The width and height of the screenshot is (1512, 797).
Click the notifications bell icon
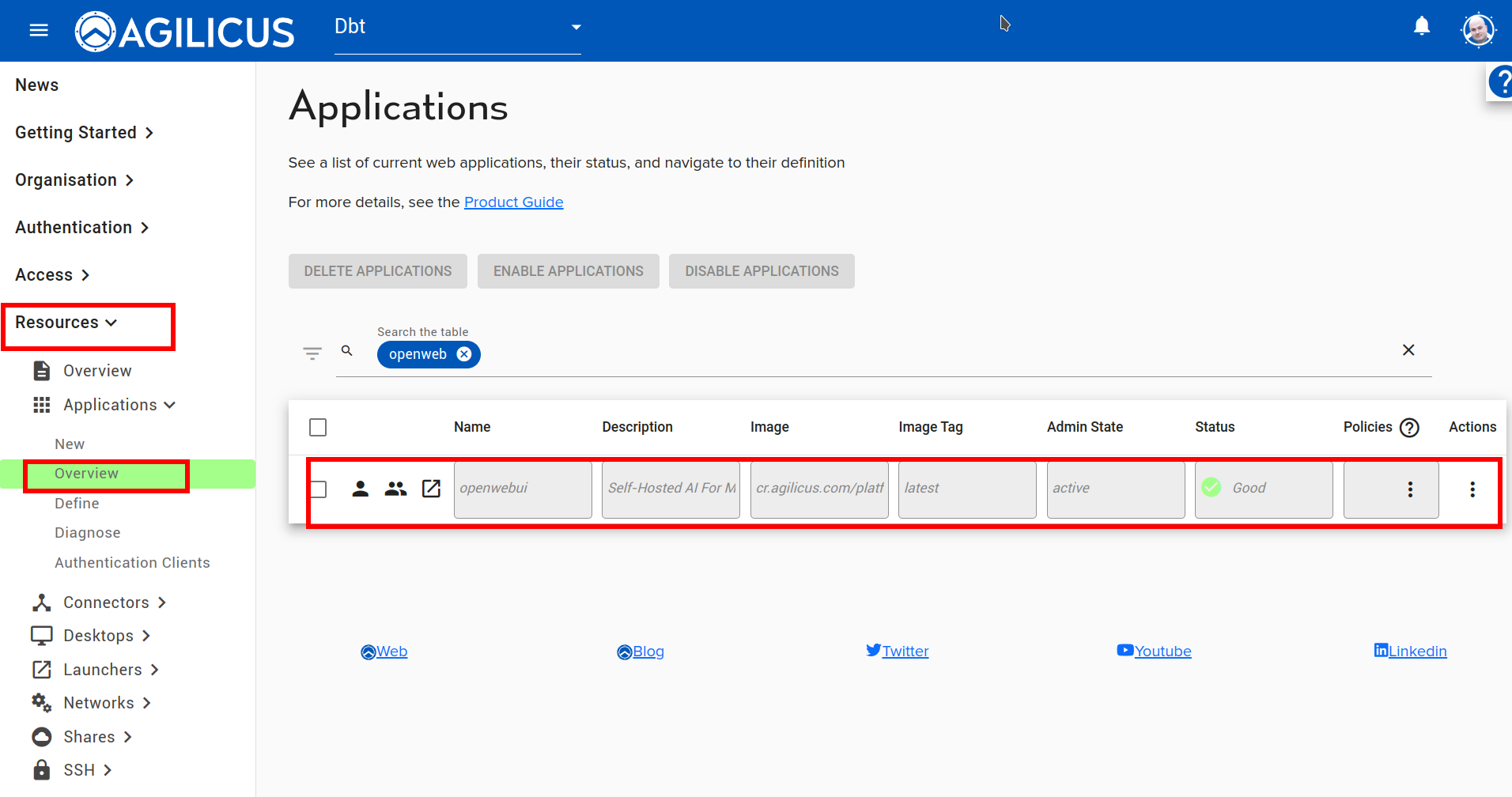(x=1421, y=27)
